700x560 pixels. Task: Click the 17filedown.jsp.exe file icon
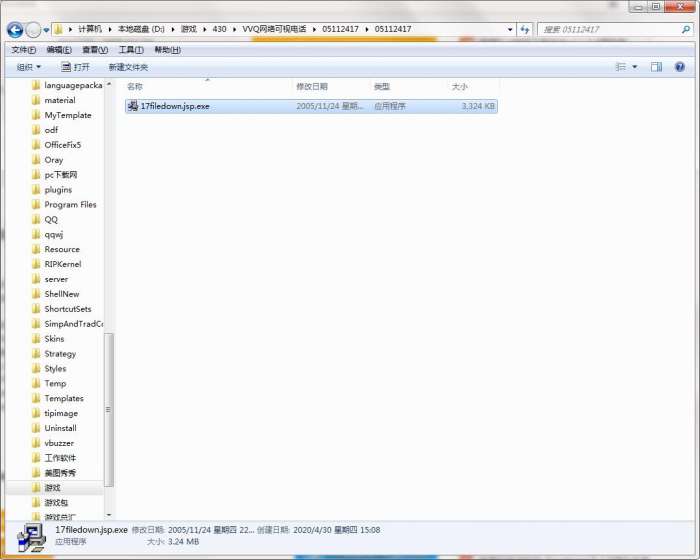[x=133, y=106]
